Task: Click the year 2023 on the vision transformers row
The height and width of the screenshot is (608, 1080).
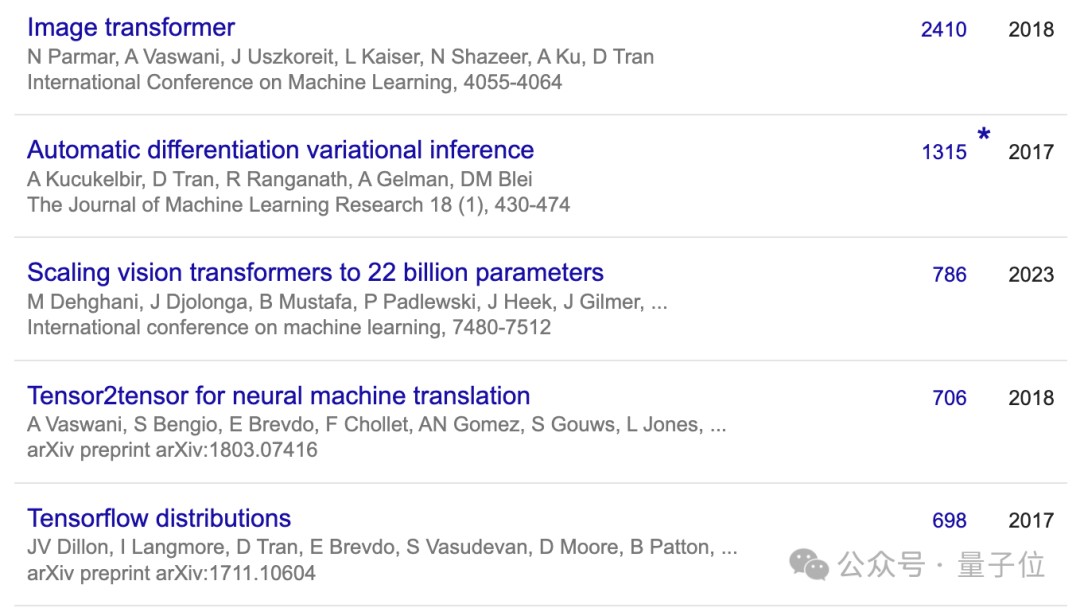Action: [1031, 275]
